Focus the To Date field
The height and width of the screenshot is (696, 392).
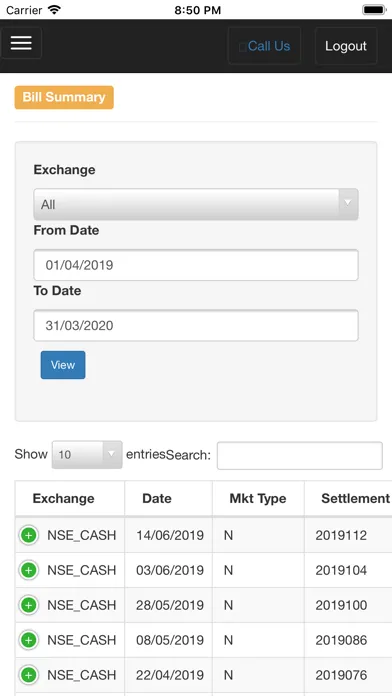coord(196,325)
